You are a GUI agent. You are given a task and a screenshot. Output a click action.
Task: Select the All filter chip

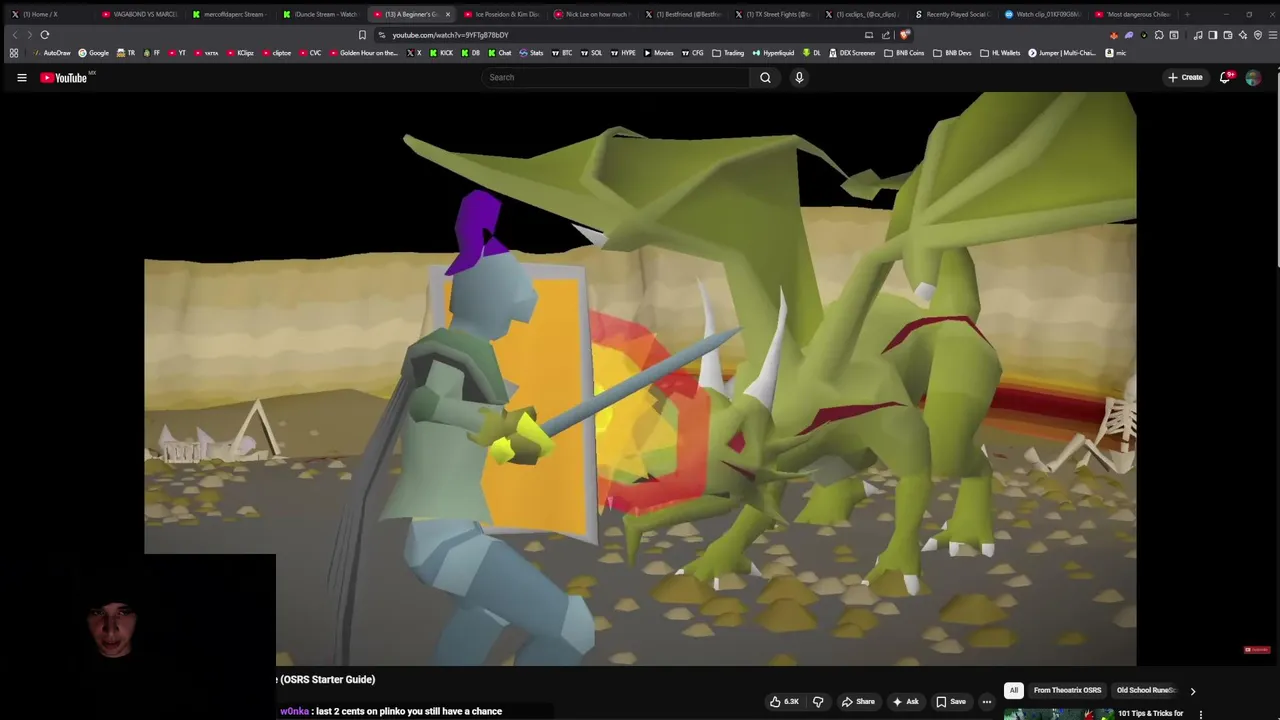click(1013, 690)
